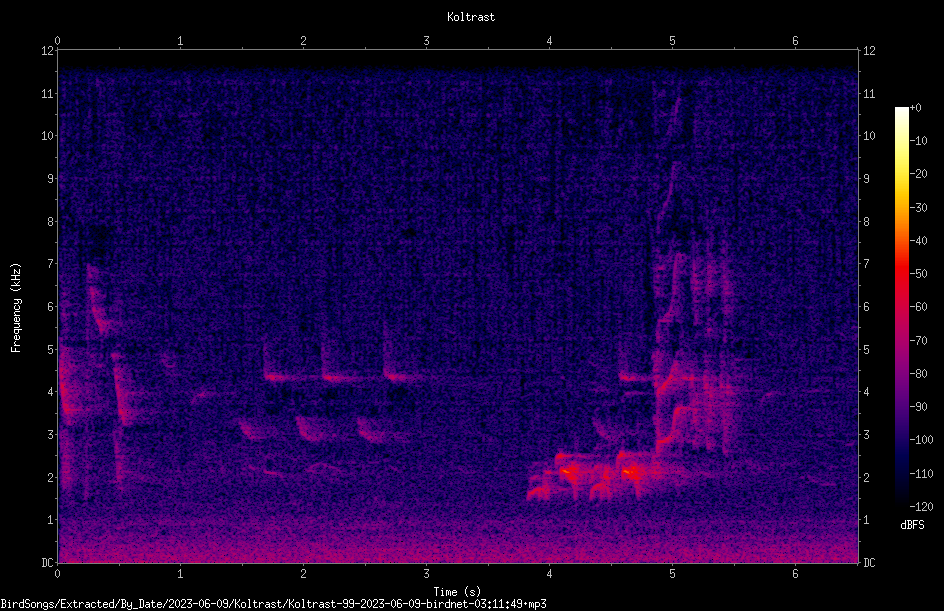
Task: Click the -100 label on the color scale
Action: (x=921, y=440)
